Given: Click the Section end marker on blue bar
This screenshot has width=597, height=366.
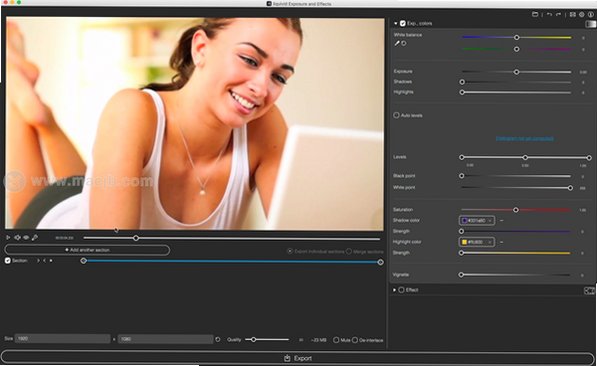Looking at the screenshot, I should [x=380, y=262].
